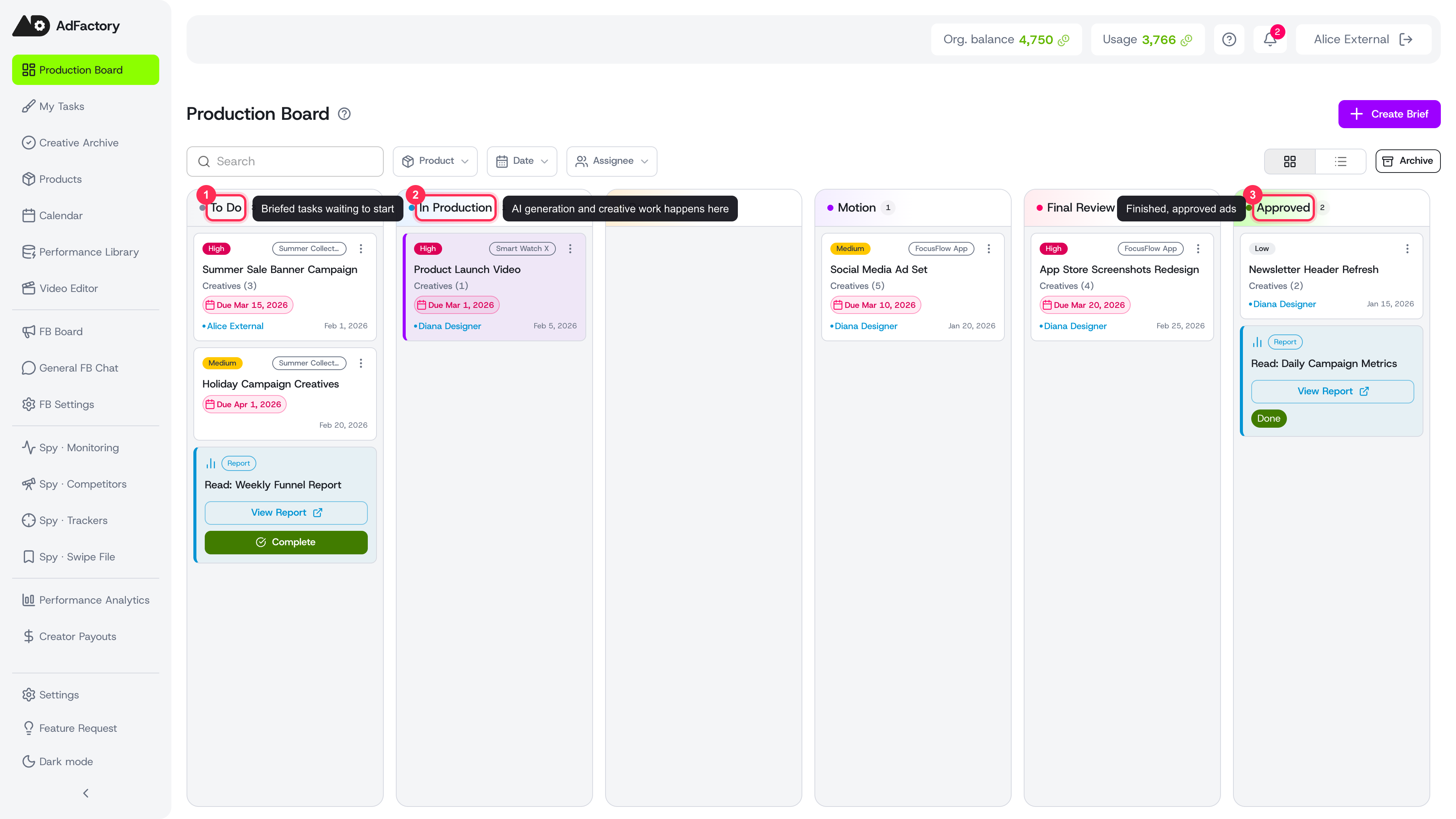Open Creative Archive from sidebar
Viewport: 1456px width, 819px height.
[86, 143]
